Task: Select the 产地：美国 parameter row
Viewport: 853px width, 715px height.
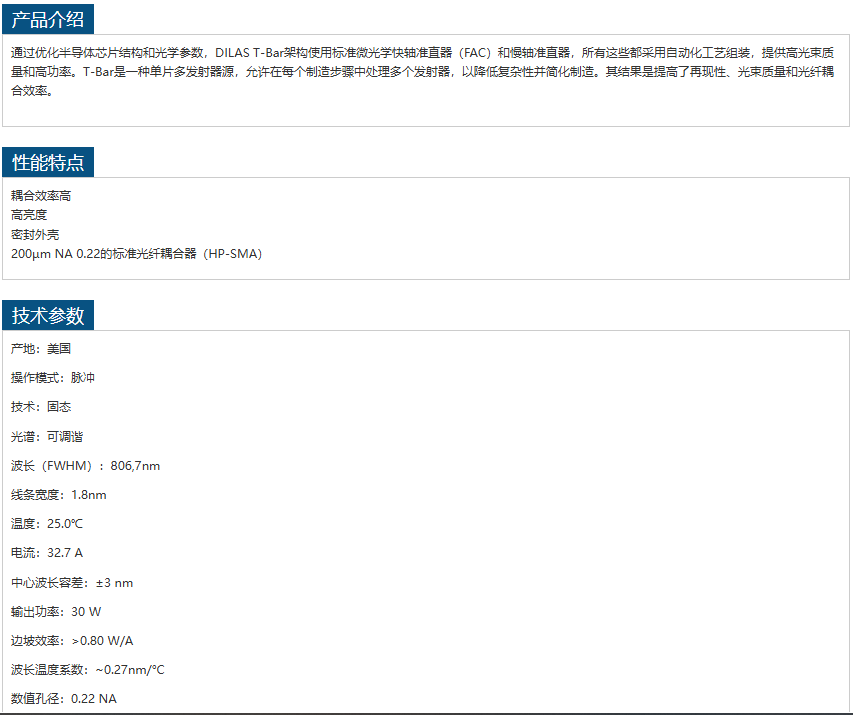Action: 41,349
